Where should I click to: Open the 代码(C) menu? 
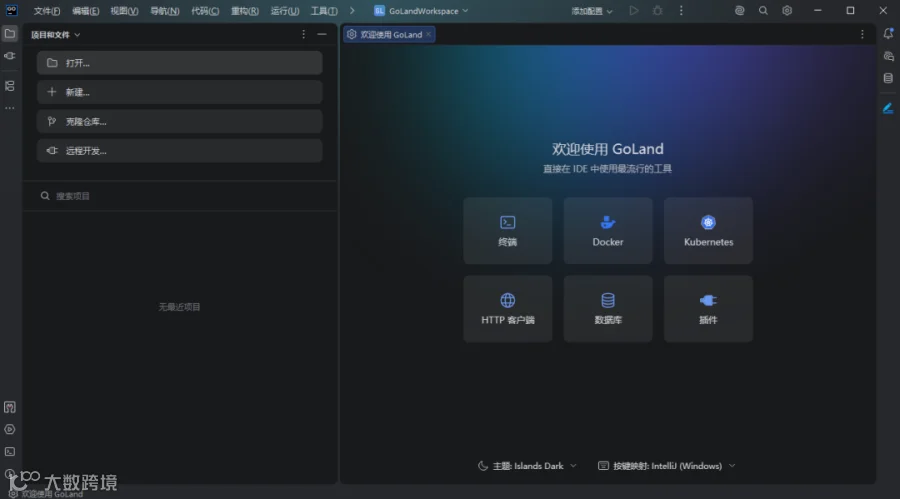pyautogui.click(x=205, y=11)
